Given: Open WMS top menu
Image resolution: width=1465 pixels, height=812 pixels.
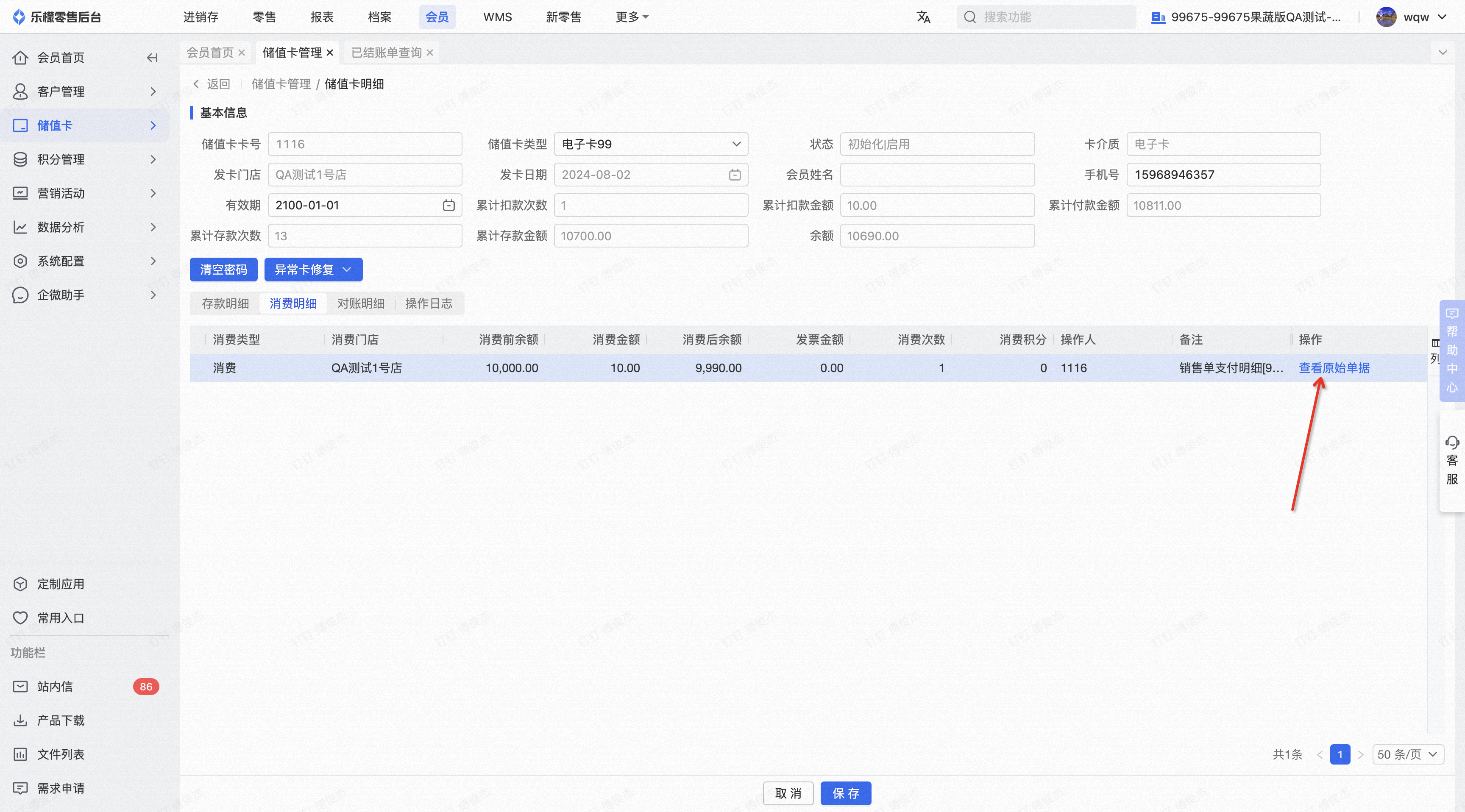Looking at the screenshot, I should coord(498,17).
